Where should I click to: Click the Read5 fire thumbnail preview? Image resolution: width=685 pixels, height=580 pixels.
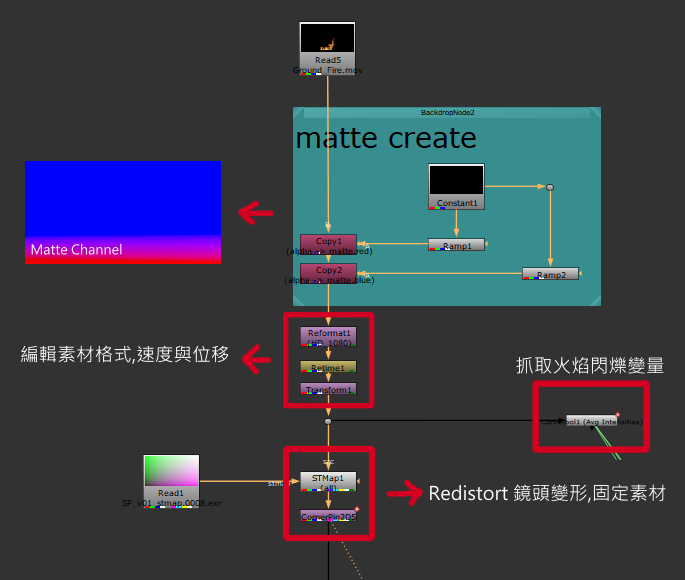tap(327, 38)
